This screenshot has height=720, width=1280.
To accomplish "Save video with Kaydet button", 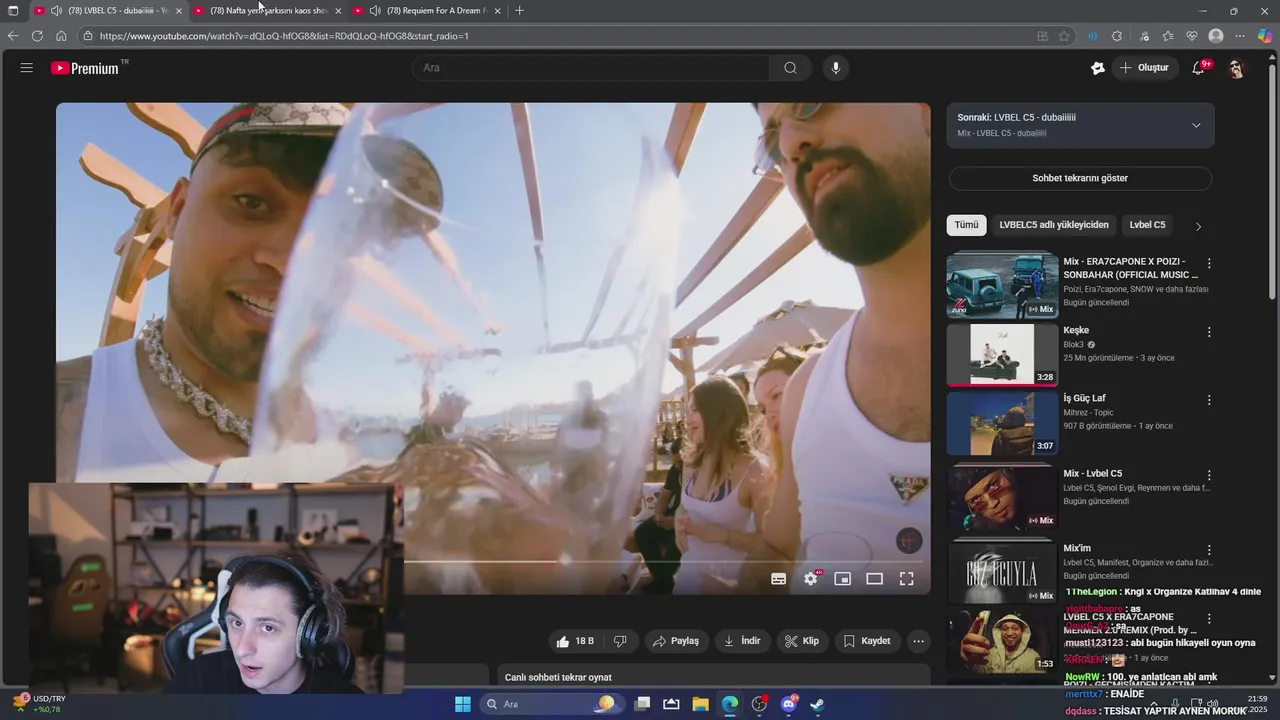I will point(867,641).
